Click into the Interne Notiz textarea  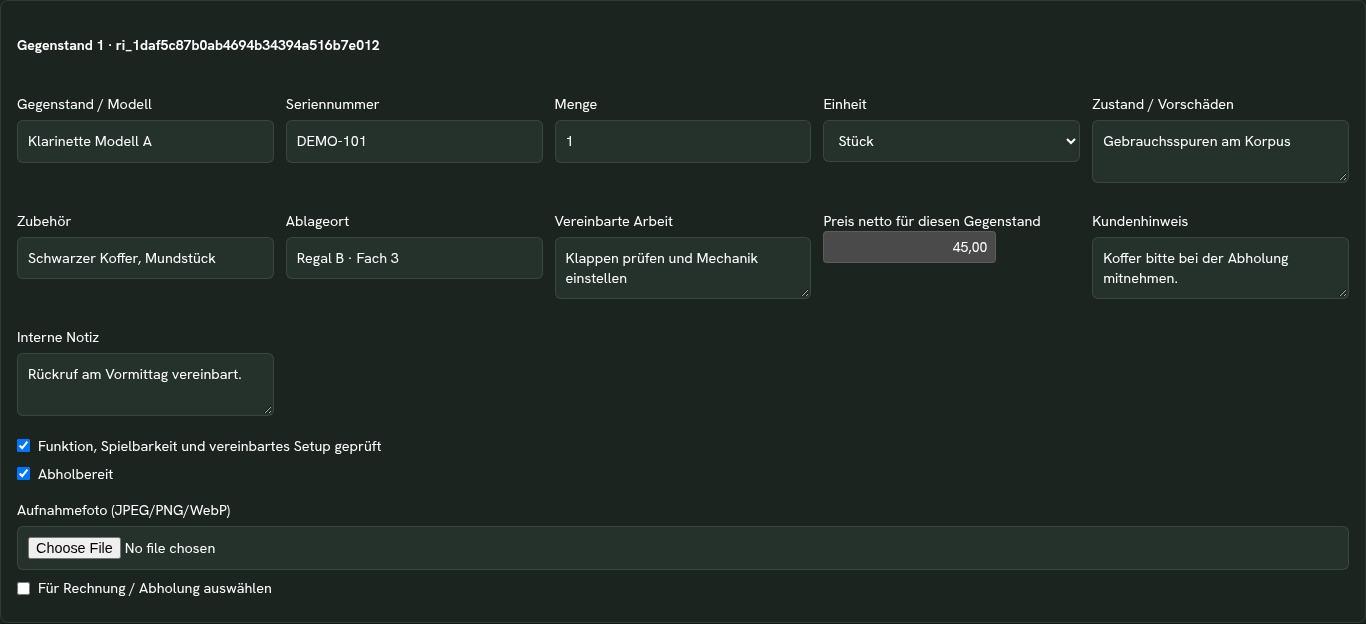pyautogui.click(x=145, y=384)
